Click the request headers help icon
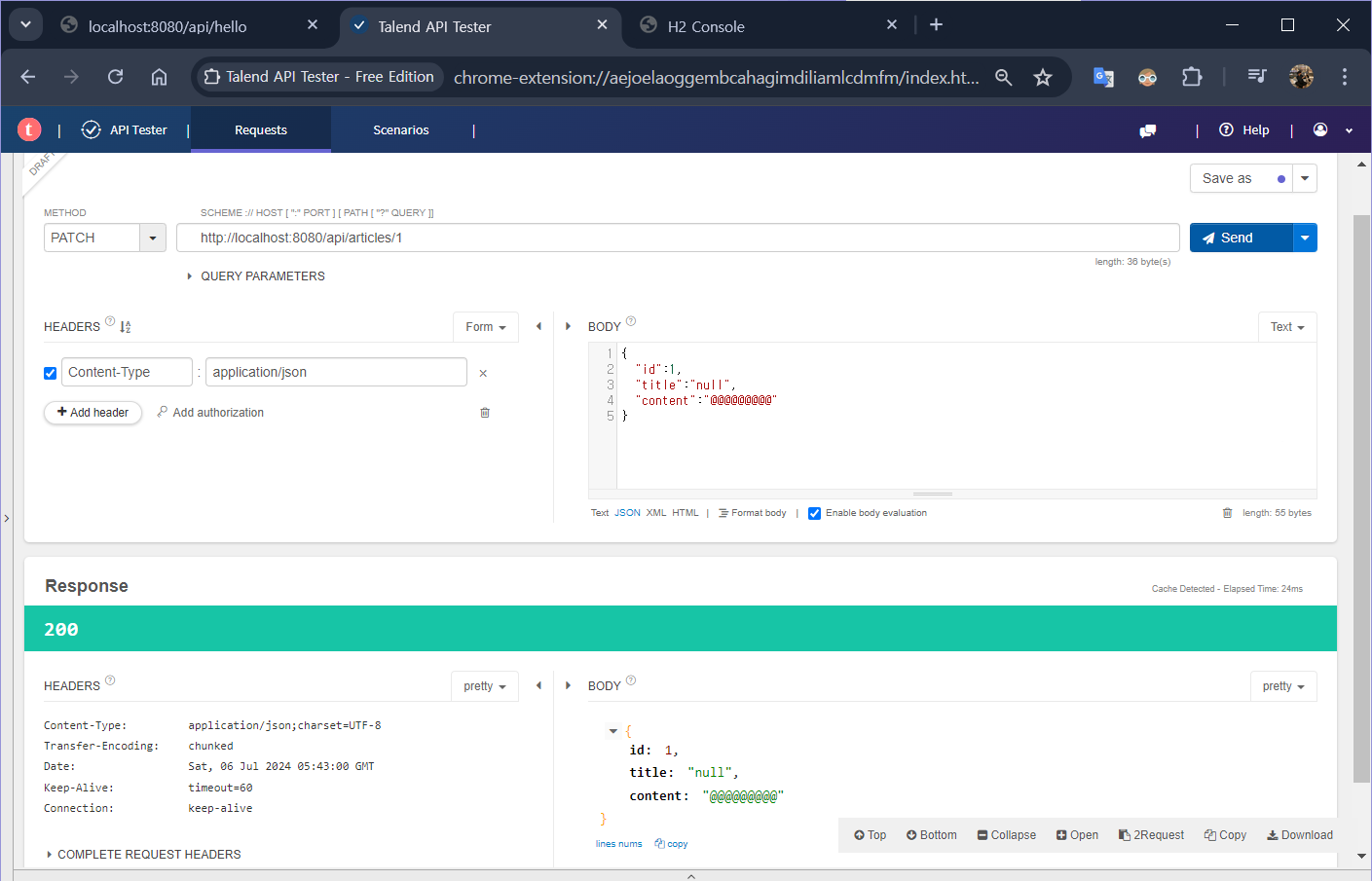 110,321
